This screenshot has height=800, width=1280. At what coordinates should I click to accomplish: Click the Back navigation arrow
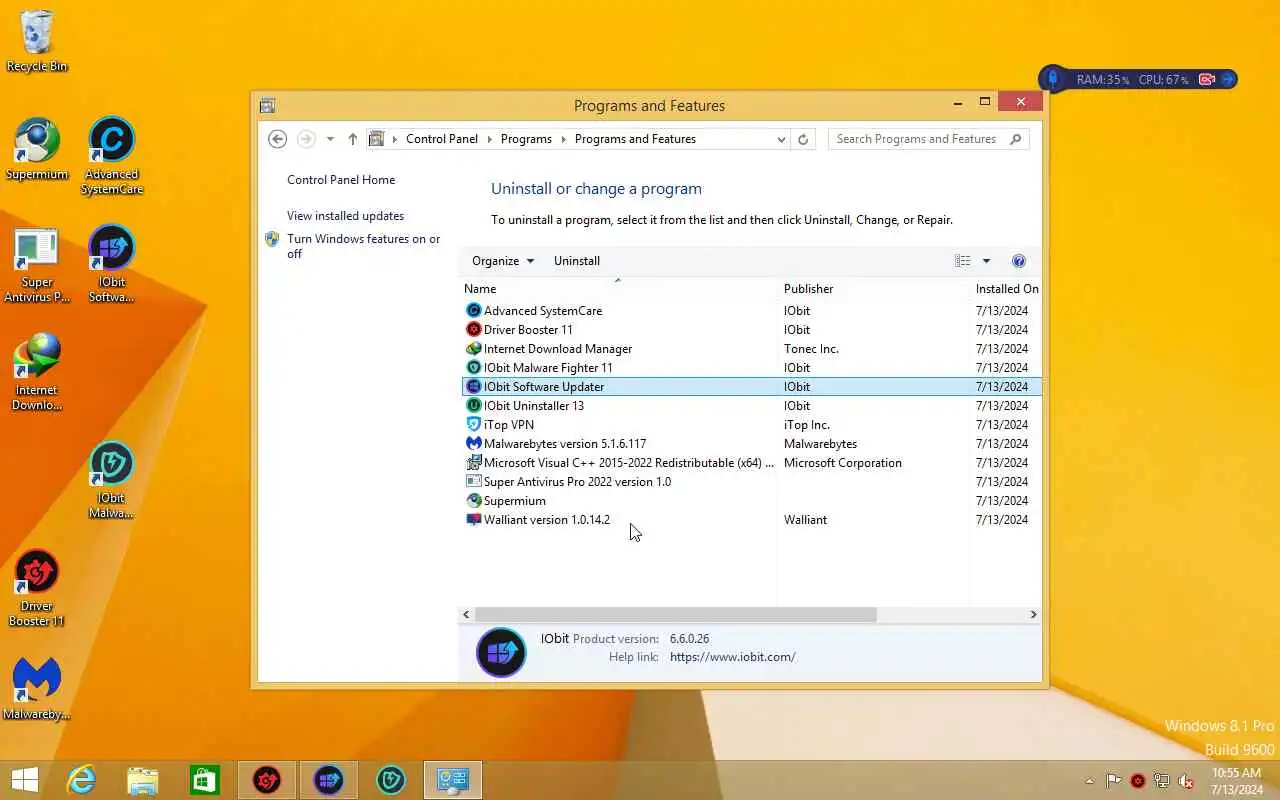(278, 139)
